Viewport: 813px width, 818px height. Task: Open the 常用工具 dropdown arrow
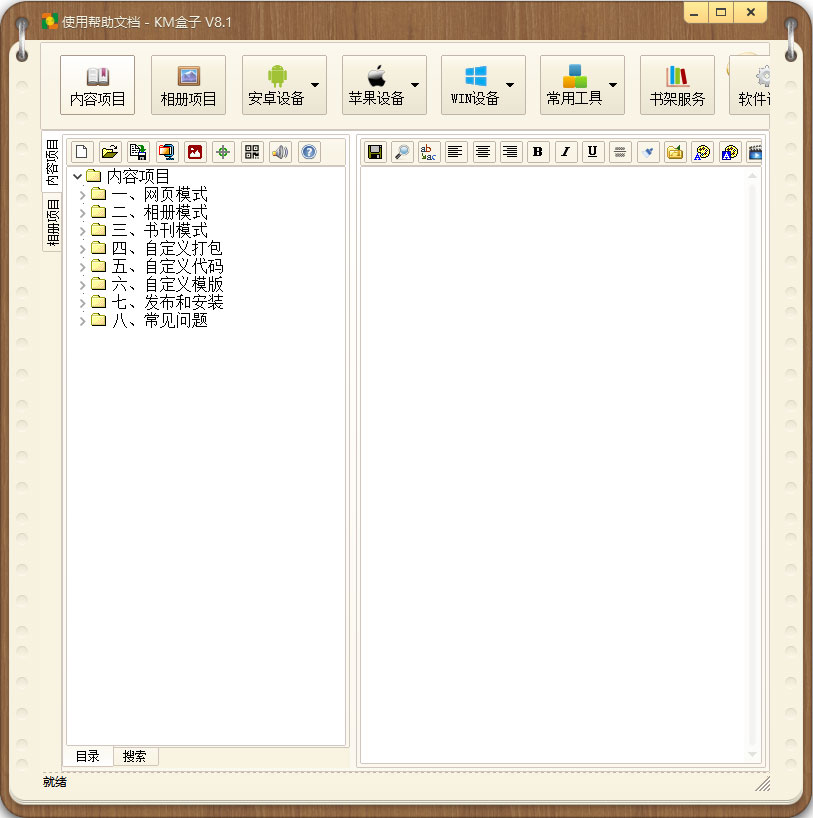pos(613,85)
